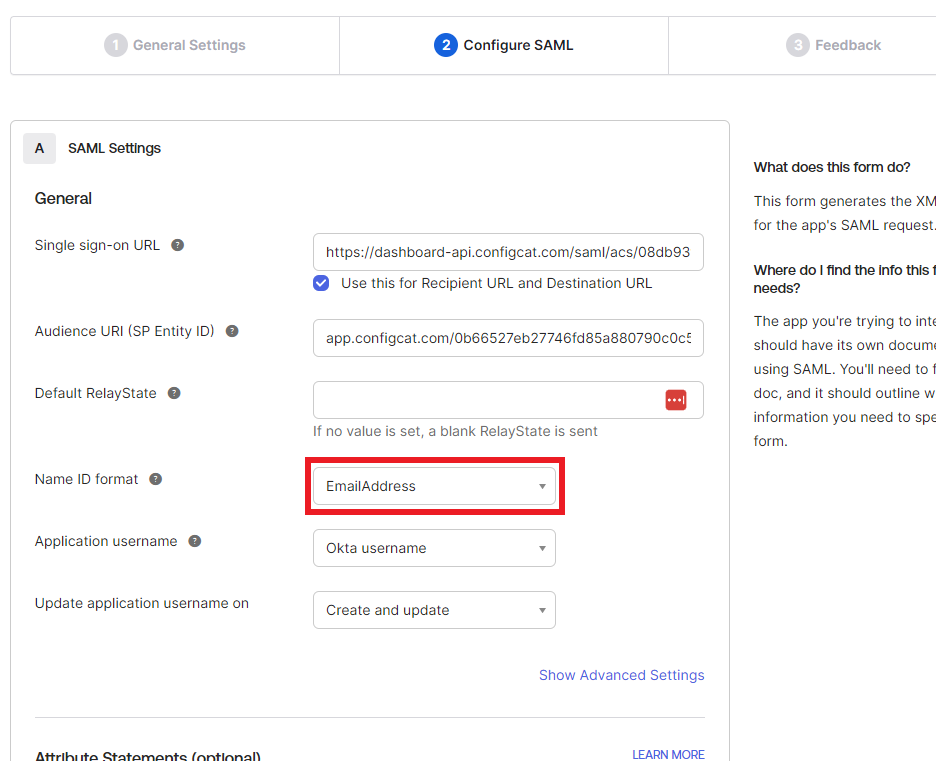Screen dimensions: 936x761
Task: Click help icon next to Name ID format
Action: point(156,479)
